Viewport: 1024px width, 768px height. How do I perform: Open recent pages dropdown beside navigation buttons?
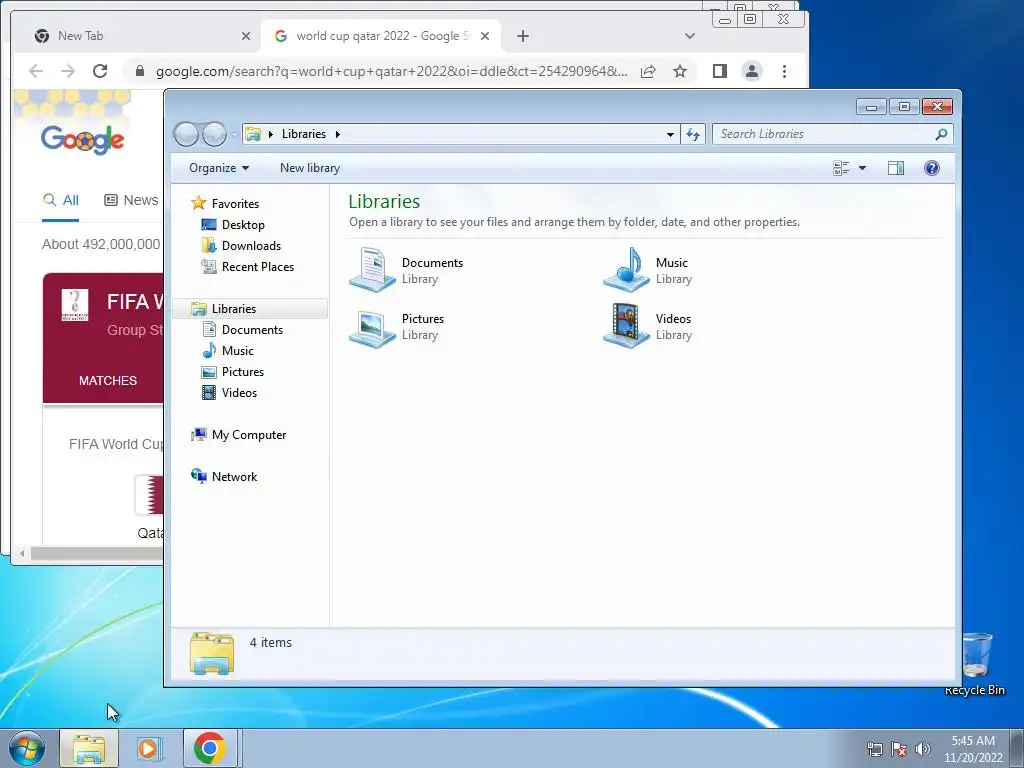tap(234, 135)
